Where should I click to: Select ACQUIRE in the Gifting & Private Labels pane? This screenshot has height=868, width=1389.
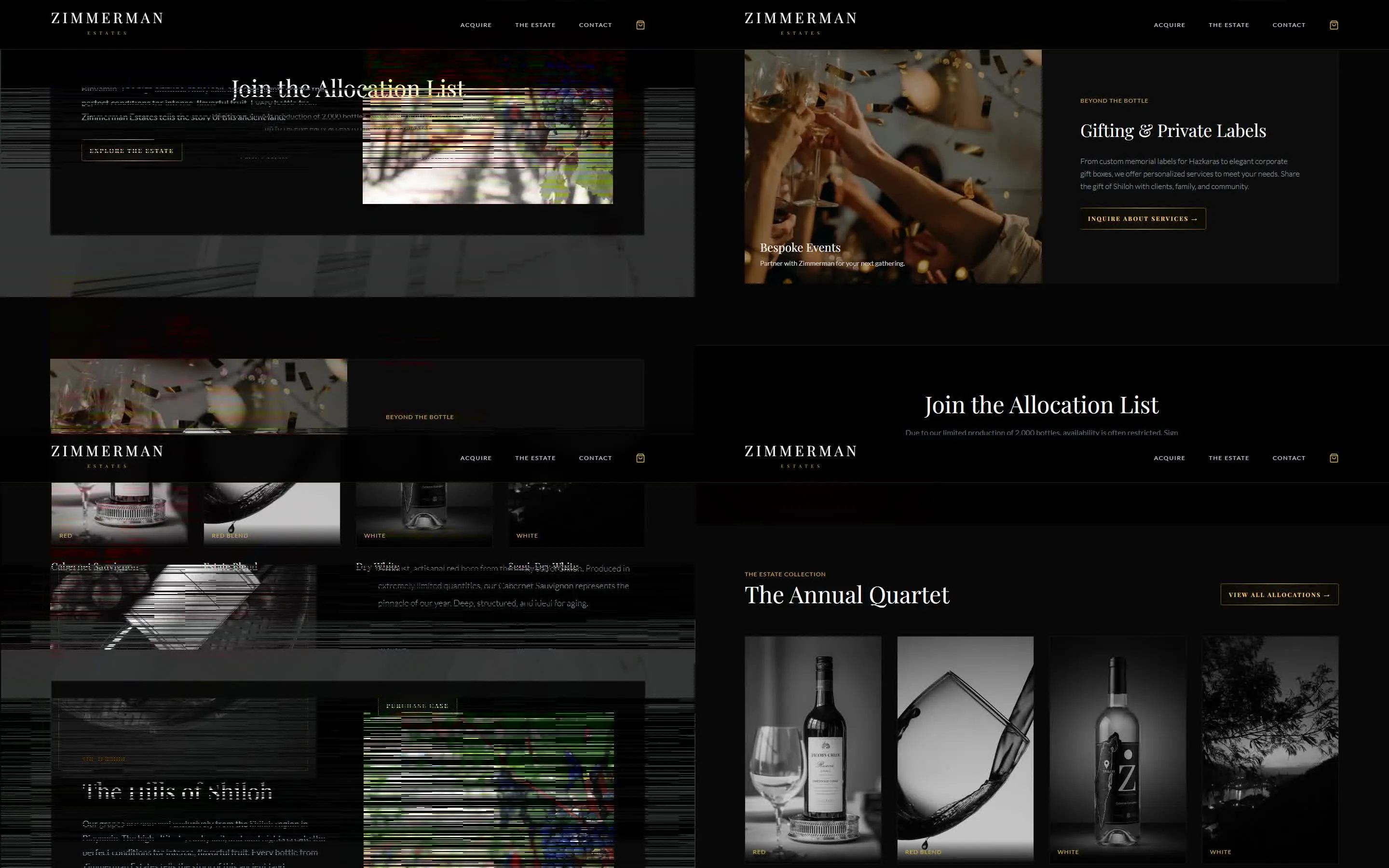(x=1169, y=25)
